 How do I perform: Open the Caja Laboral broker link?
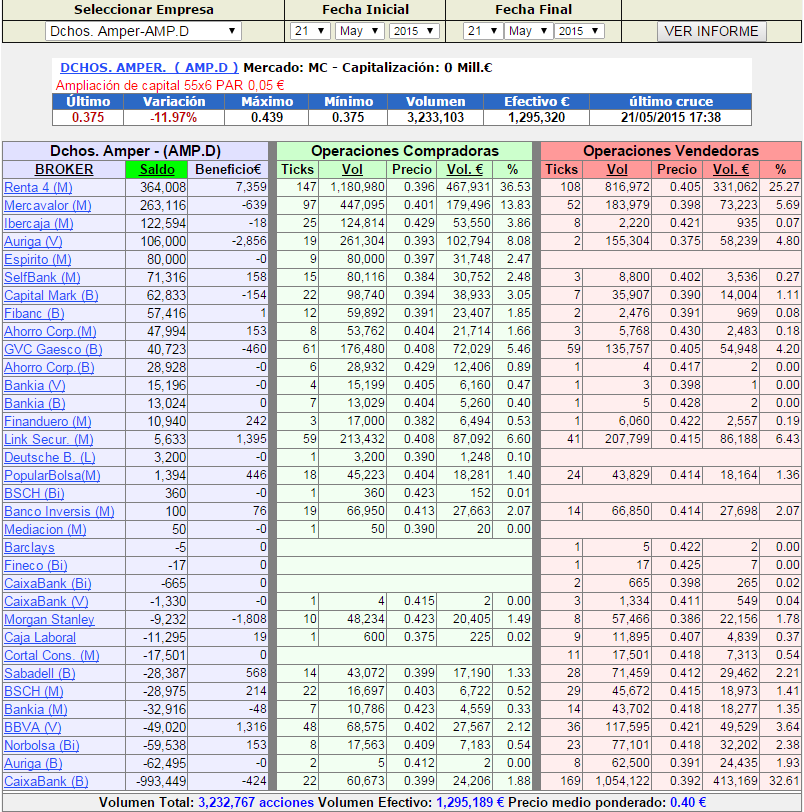click(40, 637)
